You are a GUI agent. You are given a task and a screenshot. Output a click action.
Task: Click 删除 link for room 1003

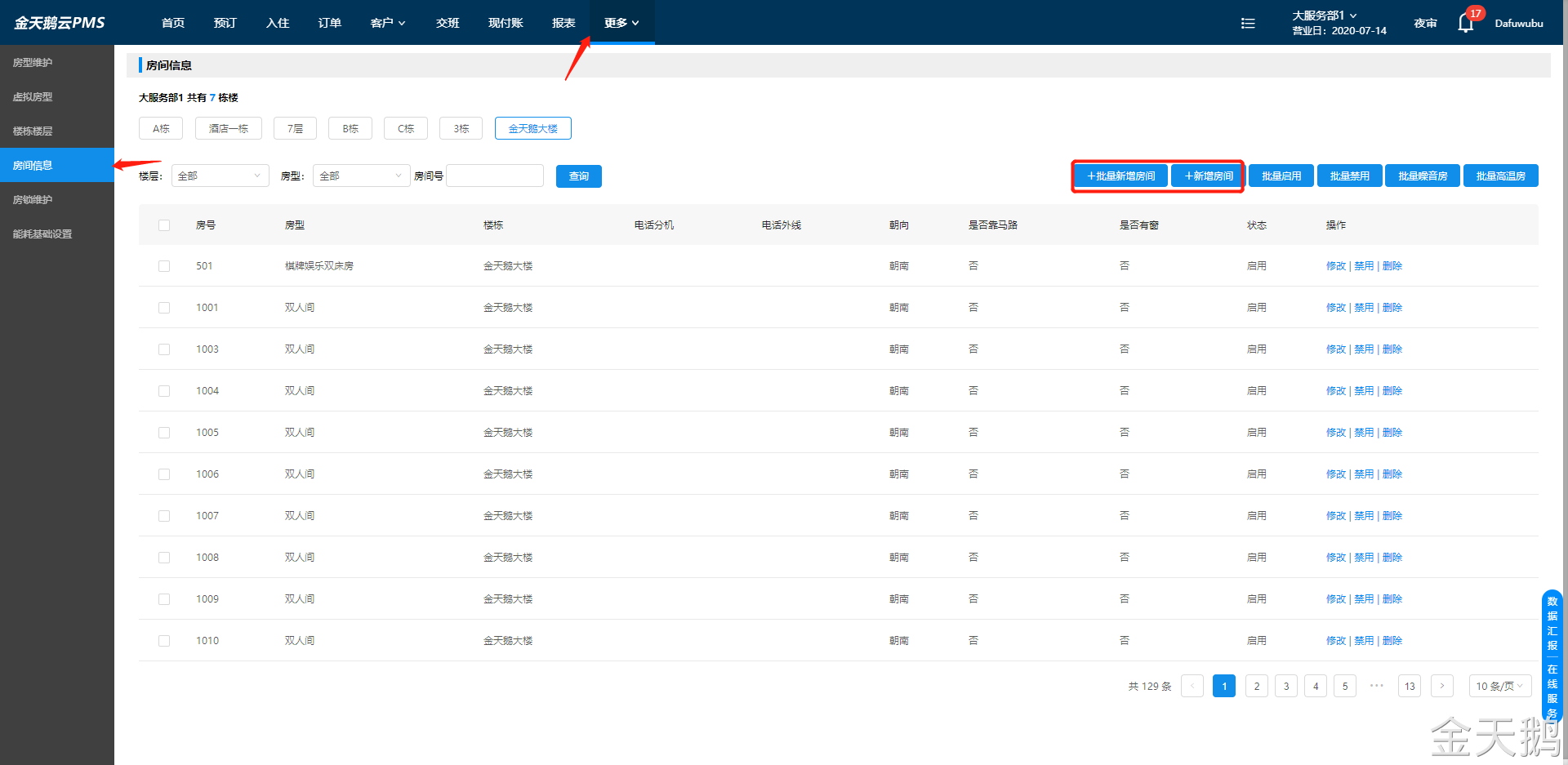1392,349
